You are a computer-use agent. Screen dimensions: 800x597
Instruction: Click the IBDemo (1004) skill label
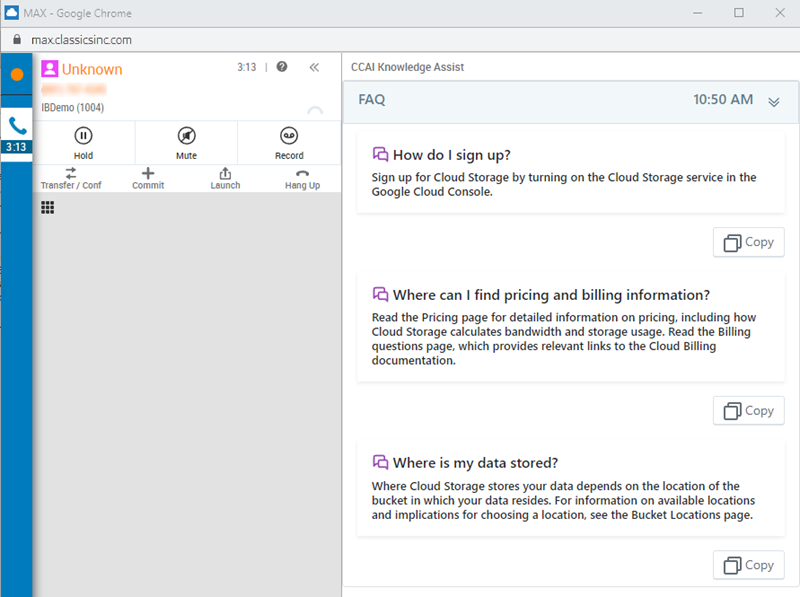[72, 108]
